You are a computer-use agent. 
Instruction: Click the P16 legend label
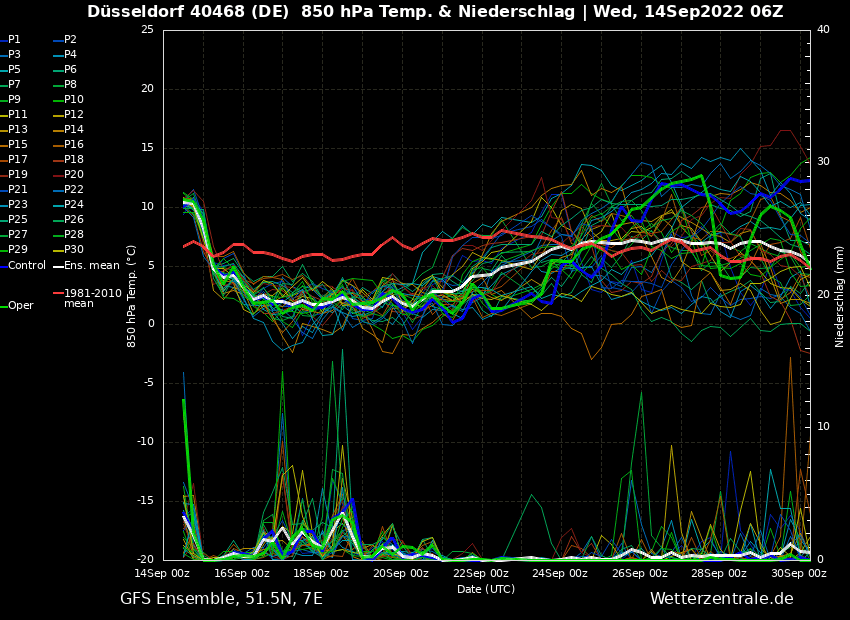(74, 145)
